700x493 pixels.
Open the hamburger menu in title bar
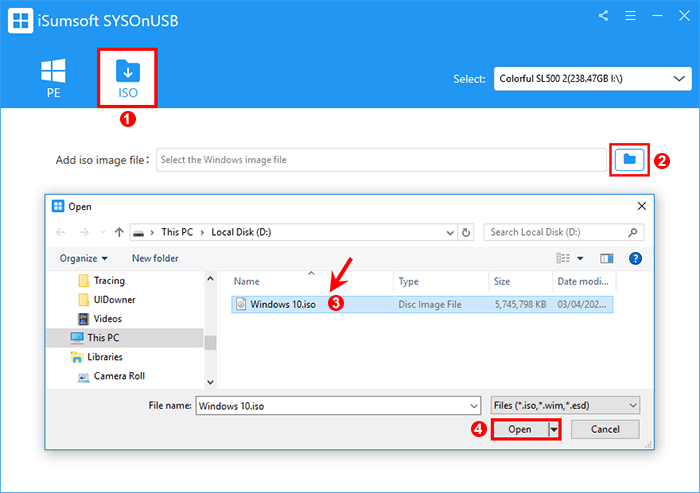(630, 16)
